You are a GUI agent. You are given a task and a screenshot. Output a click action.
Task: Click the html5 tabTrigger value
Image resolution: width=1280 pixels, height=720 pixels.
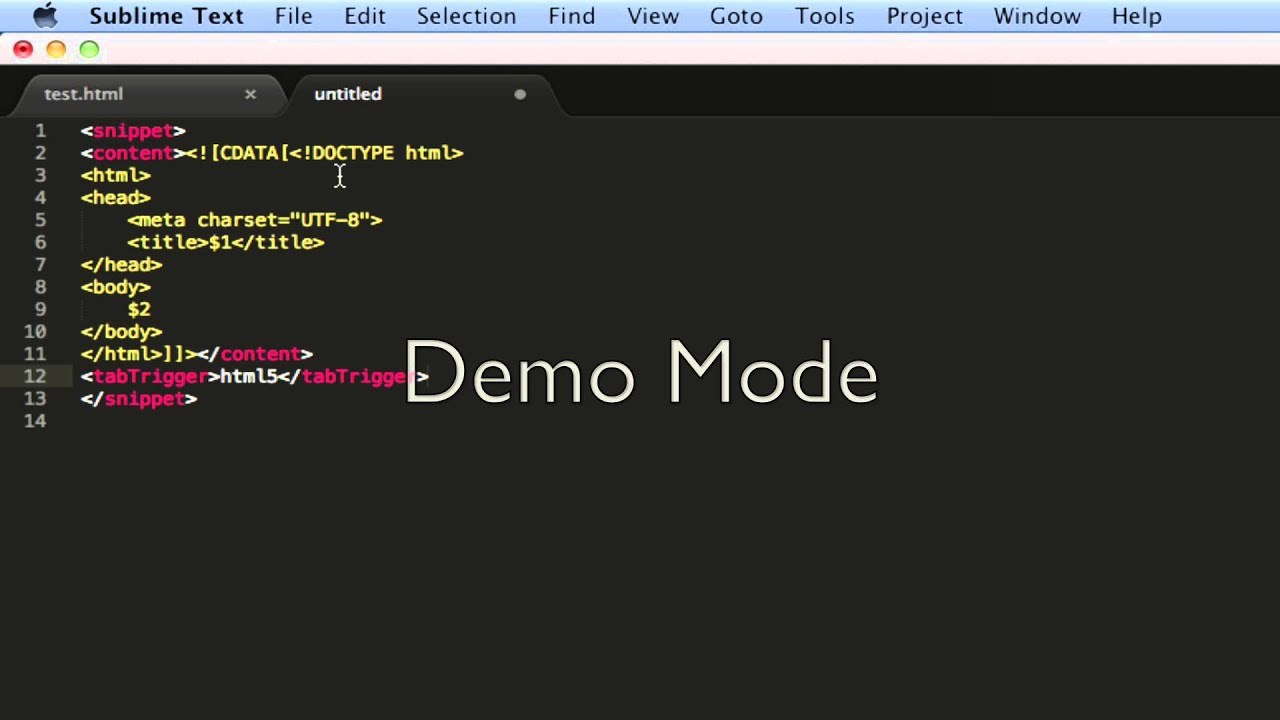pyautogui.click(x=249, y=376)
